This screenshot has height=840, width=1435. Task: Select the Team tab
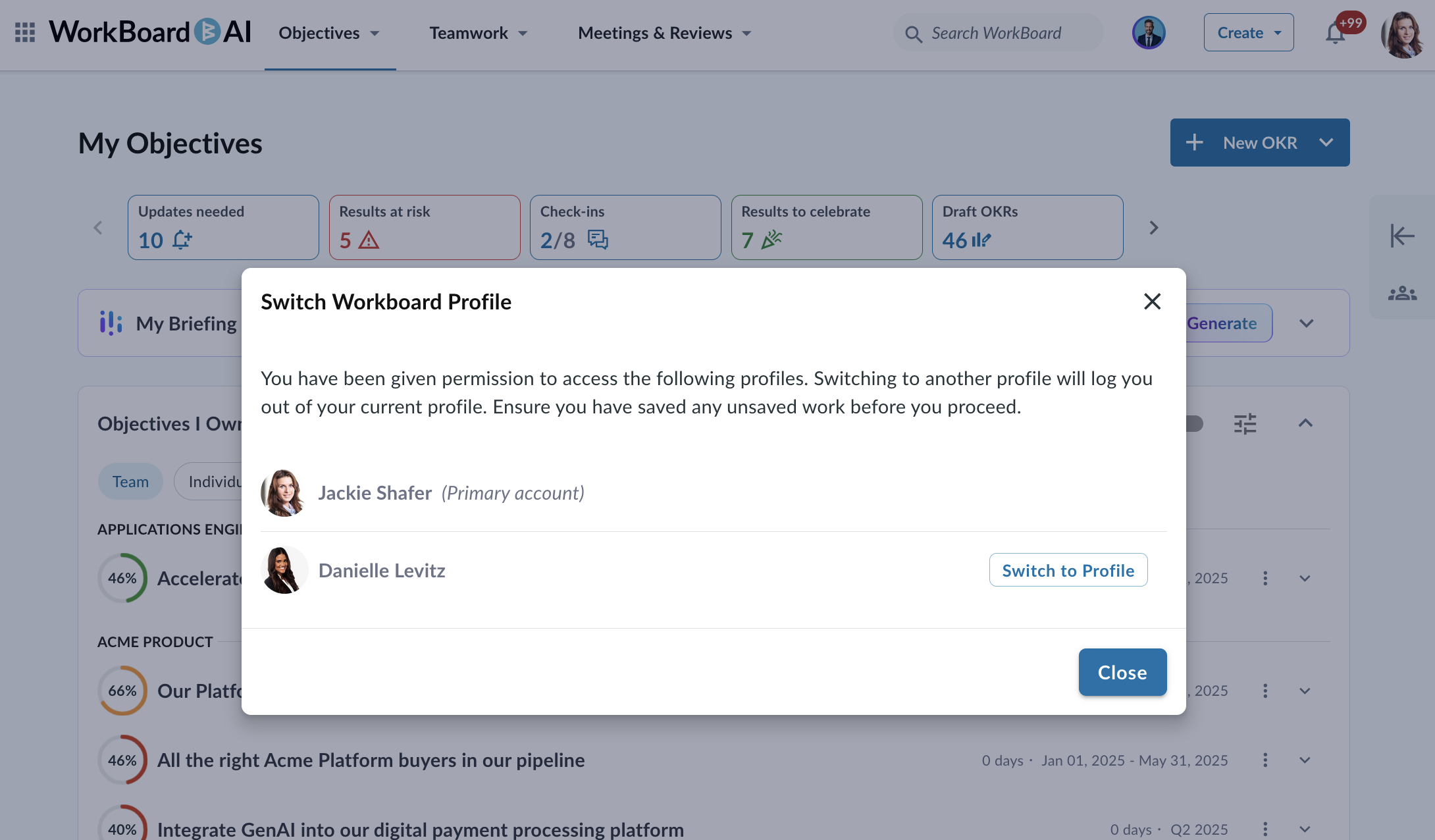130,482
